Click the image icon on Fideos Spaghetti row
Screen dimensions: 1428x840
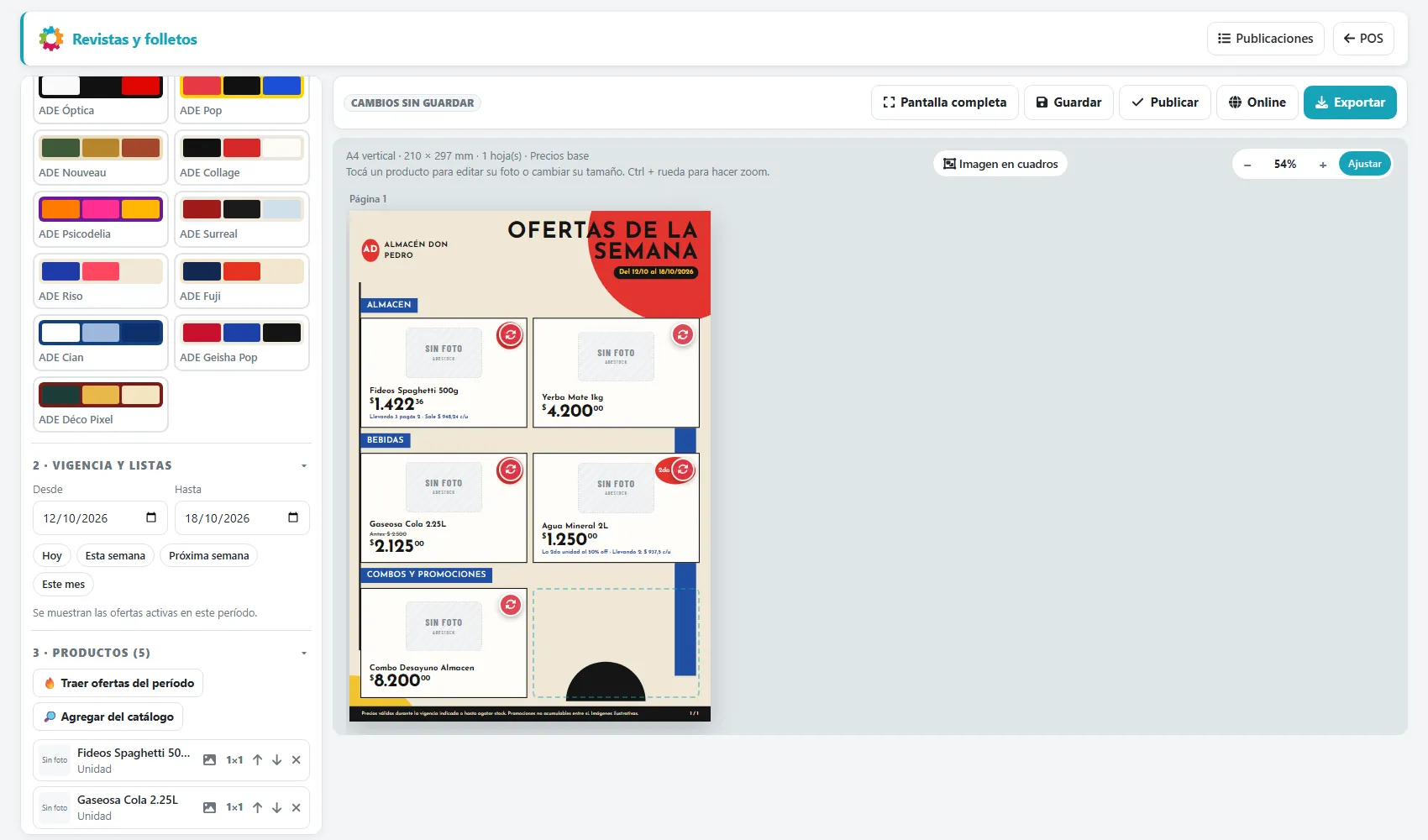(210, 760)
